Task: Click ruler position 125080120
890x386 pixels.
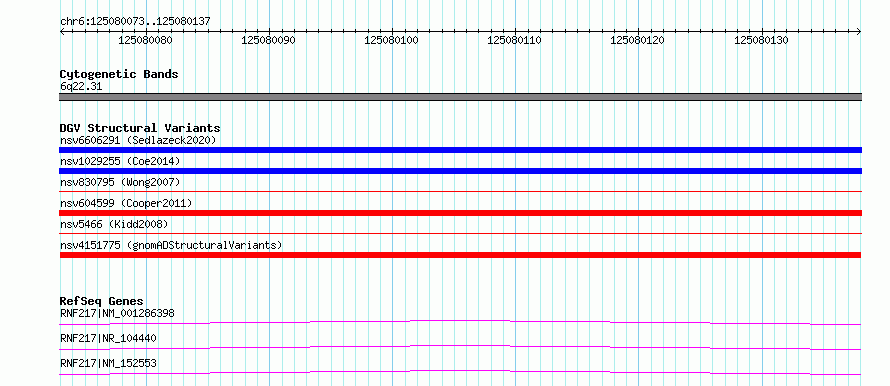Action: click(x=637, y=40)
